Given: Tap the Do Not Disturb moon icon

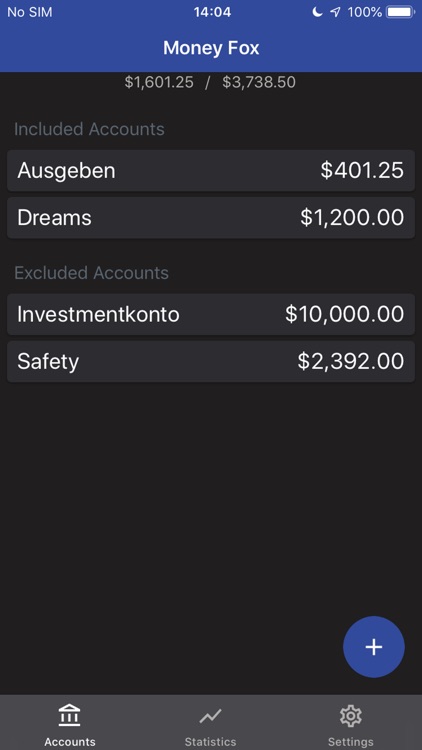Looking at the screenshot, I should tap(318, 12).
